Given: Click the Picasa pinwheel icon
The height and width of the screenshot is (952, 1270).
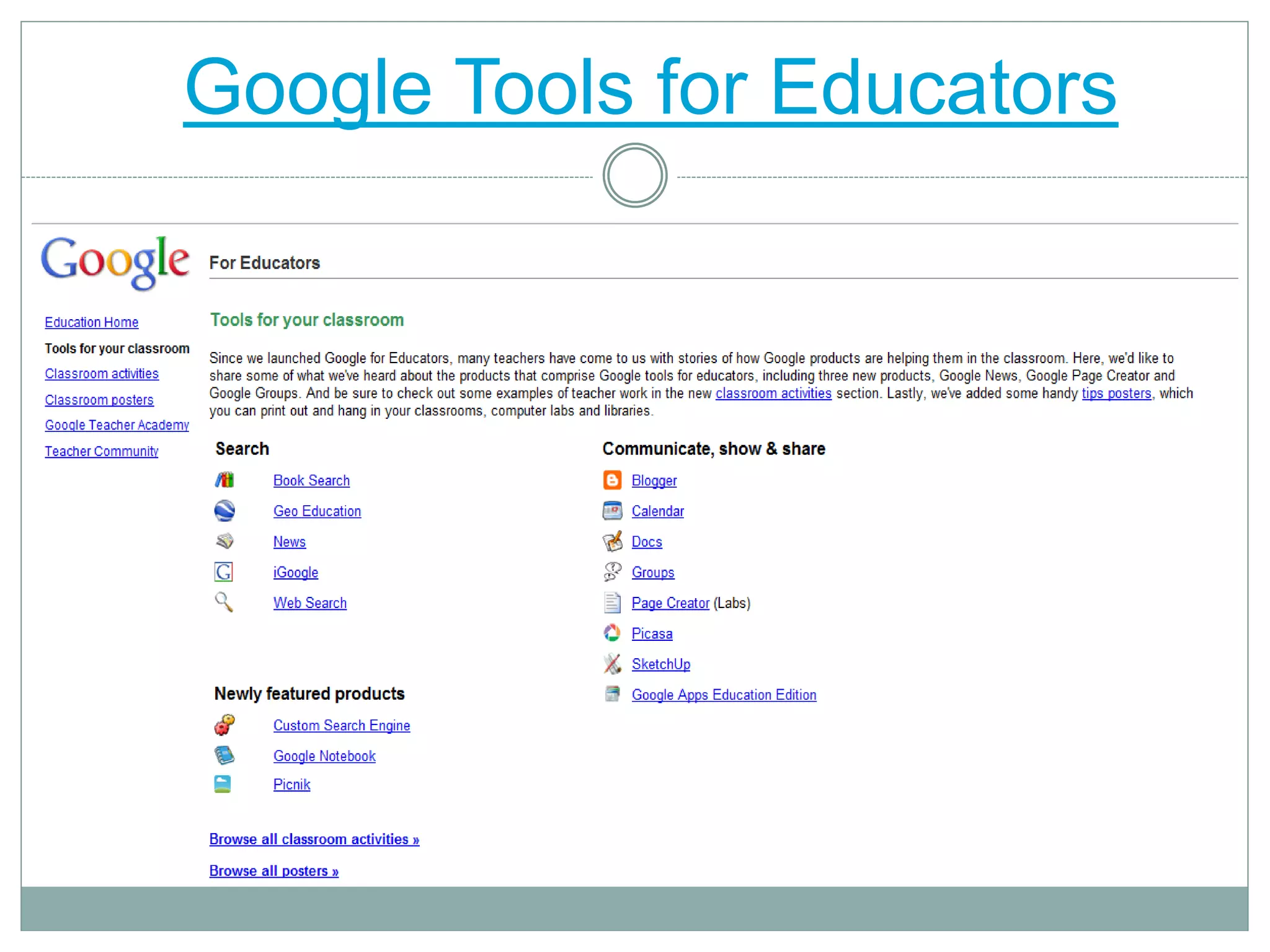Looking at the screenshot, I should (612, 633).
